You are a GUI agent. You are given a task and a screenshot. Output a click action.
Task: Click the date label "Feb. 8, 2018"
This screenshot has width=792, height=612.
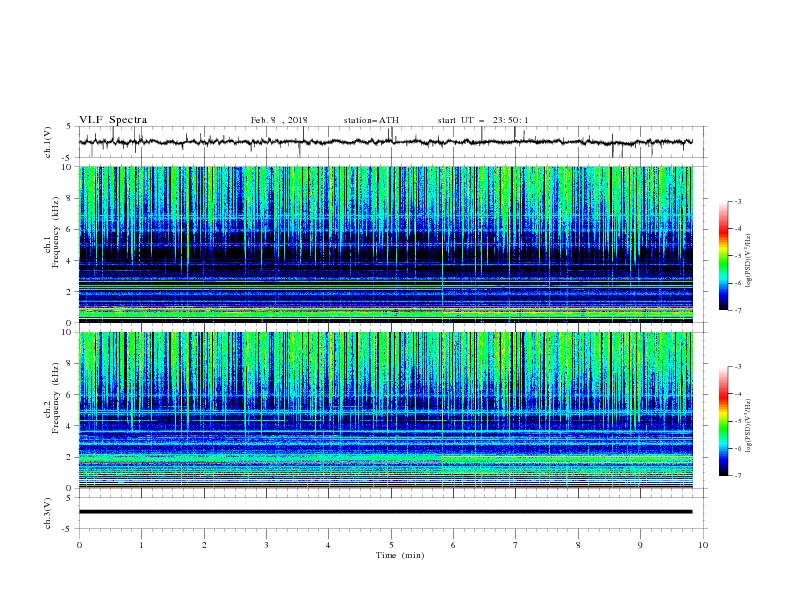pyautogui.click(x=279, y=120)
